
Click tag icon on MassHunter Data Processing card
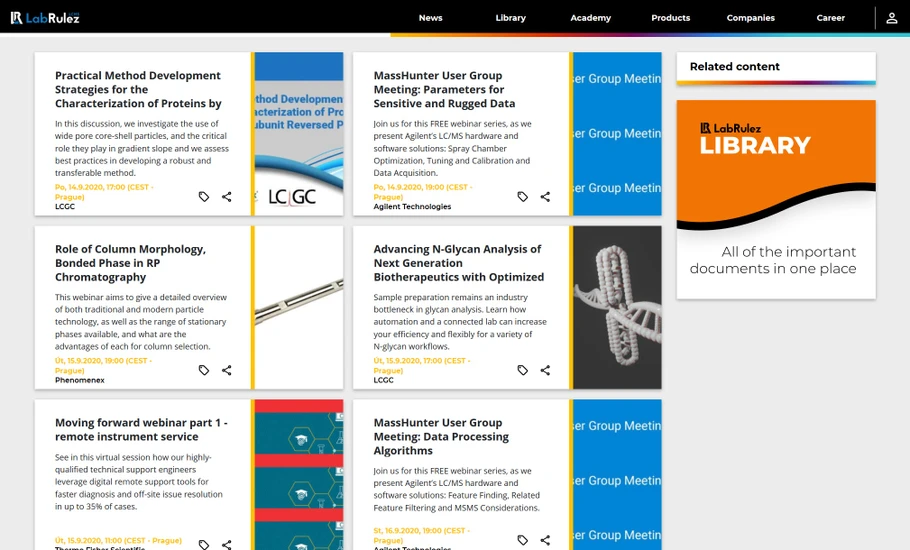coord(522,540)
